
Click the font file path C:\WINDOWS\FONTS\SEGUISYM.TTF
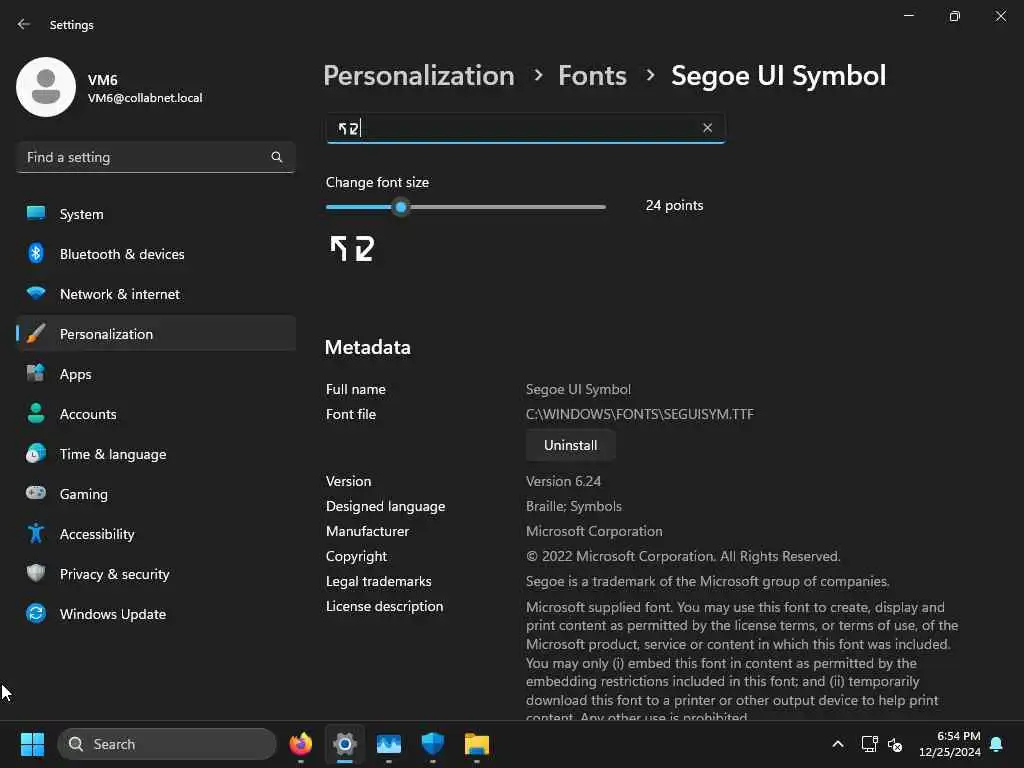coord(639,414)
